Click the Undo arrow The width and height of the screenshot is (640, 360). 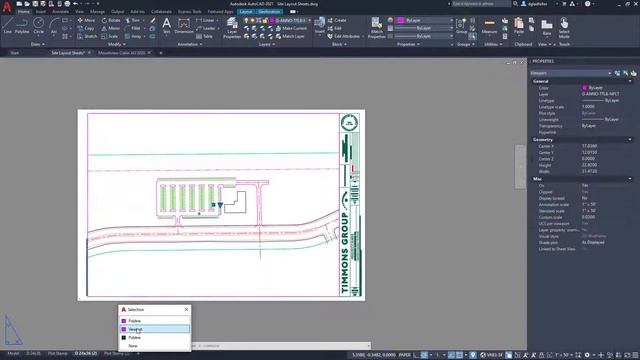[x=76, y=4]
